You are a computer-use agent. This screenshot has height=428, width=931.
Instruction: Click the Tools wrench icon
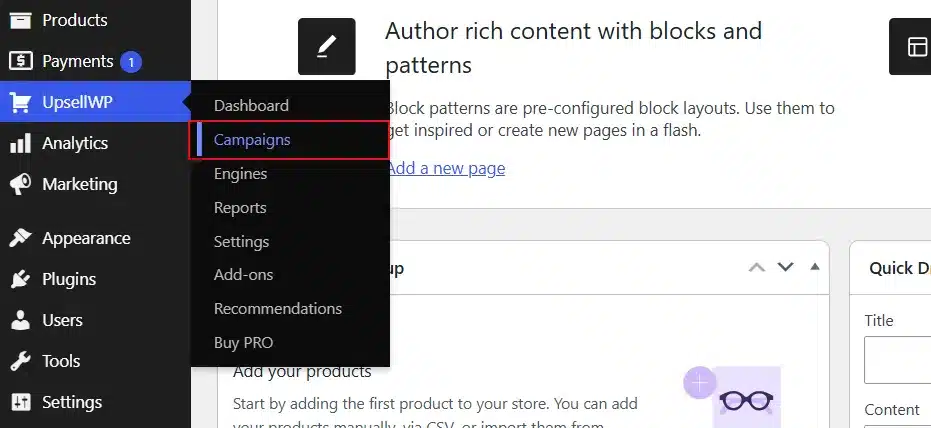point(21,361)
